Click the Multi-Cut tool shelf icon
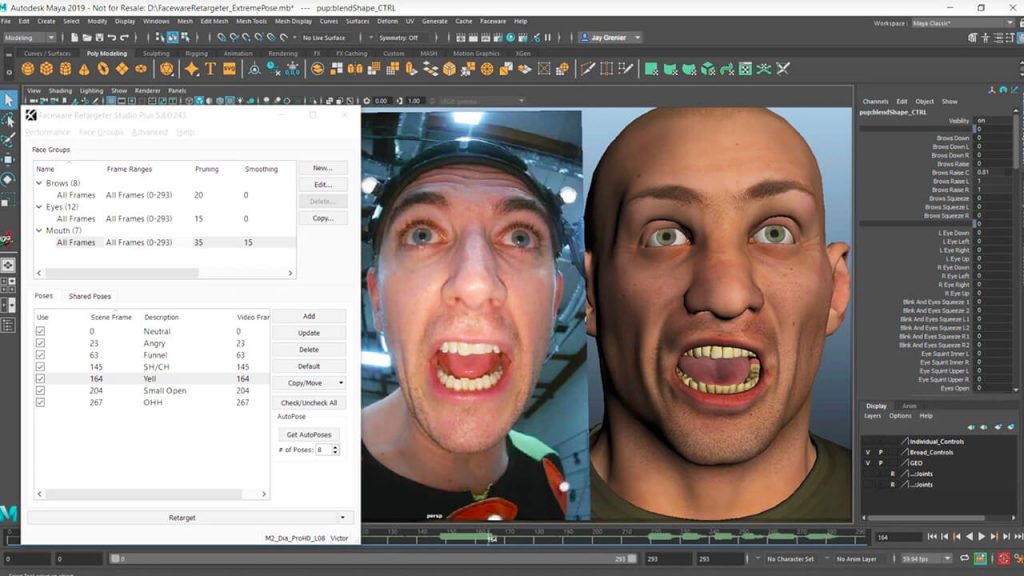 point(587,69)
